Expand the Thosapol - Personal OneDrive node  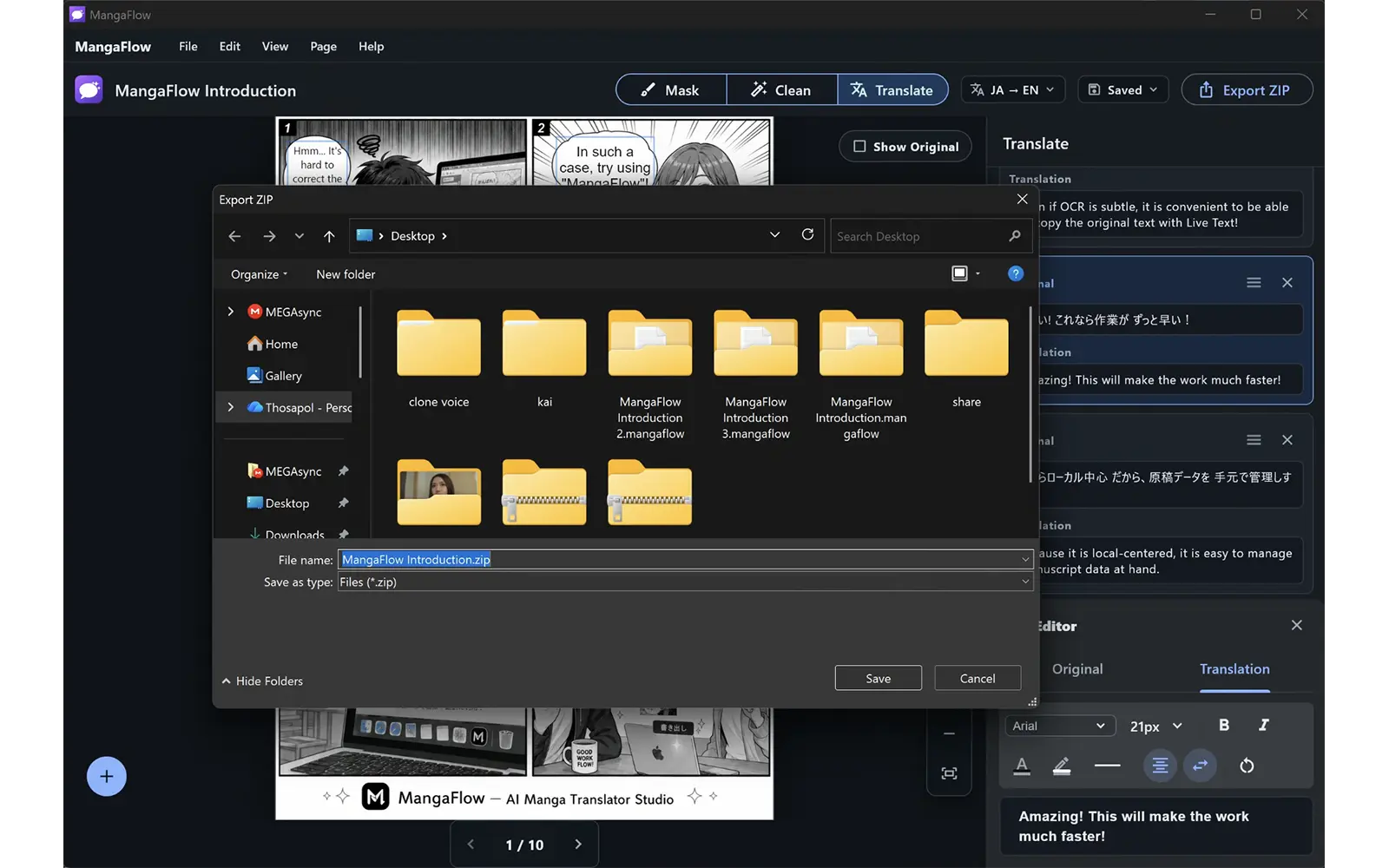(x=230, y=407)
